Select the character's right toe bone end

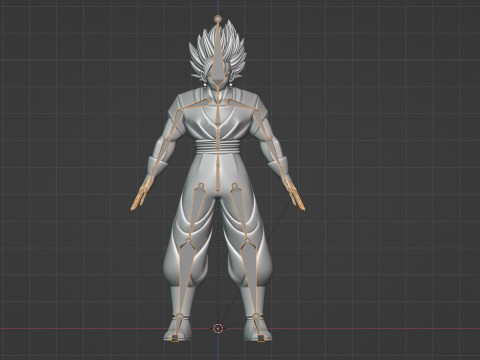click(x=174, y=338)
